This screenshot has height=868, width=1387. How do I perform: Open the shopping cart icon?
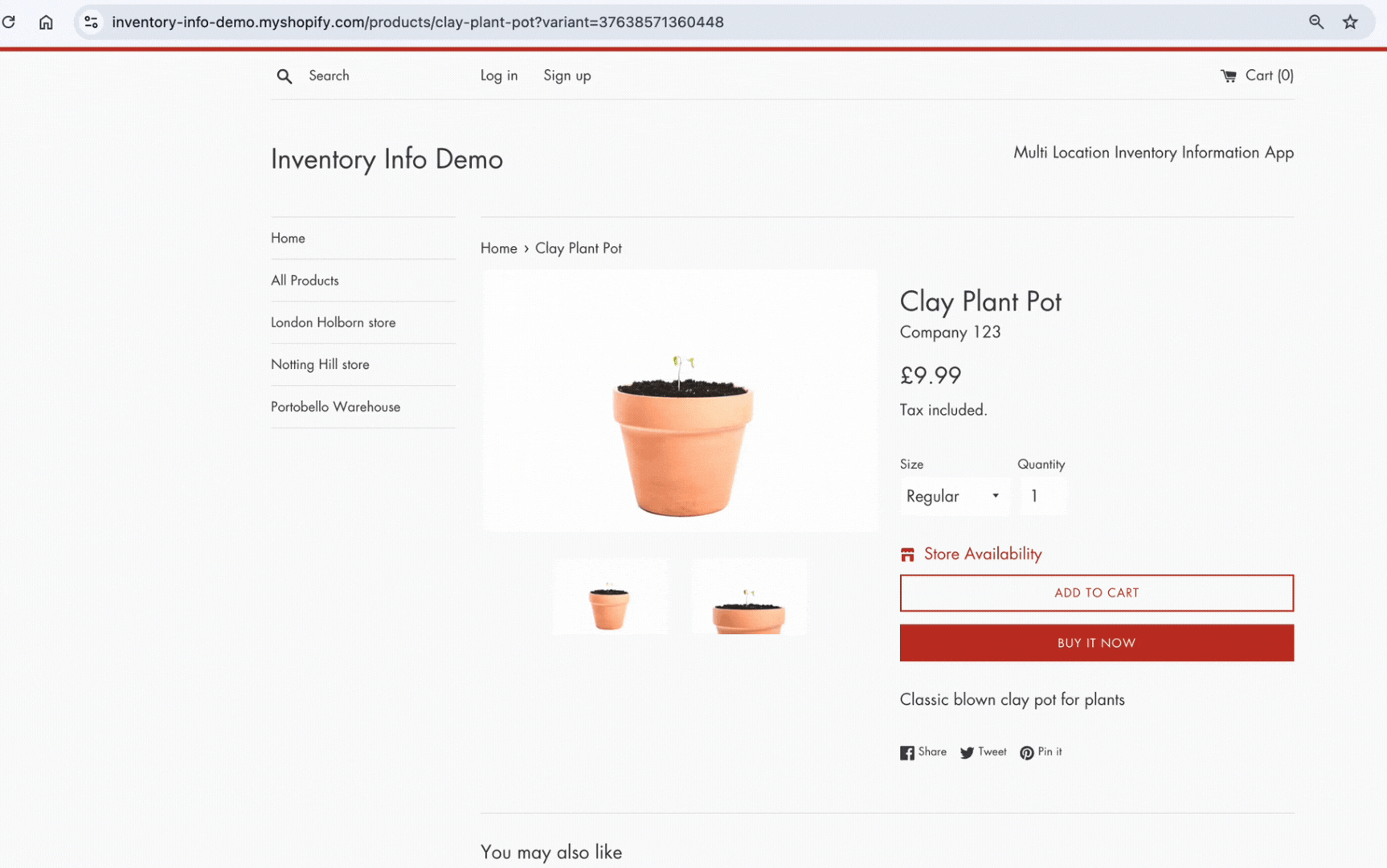point(1228,76)
